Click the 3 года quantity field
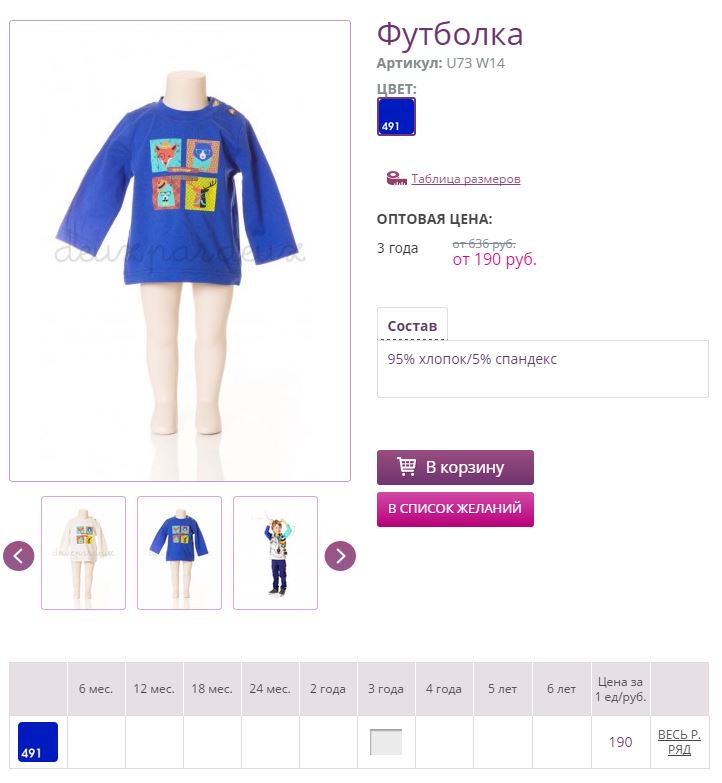Viewport: 722px width, 783px height. (385, 742)
